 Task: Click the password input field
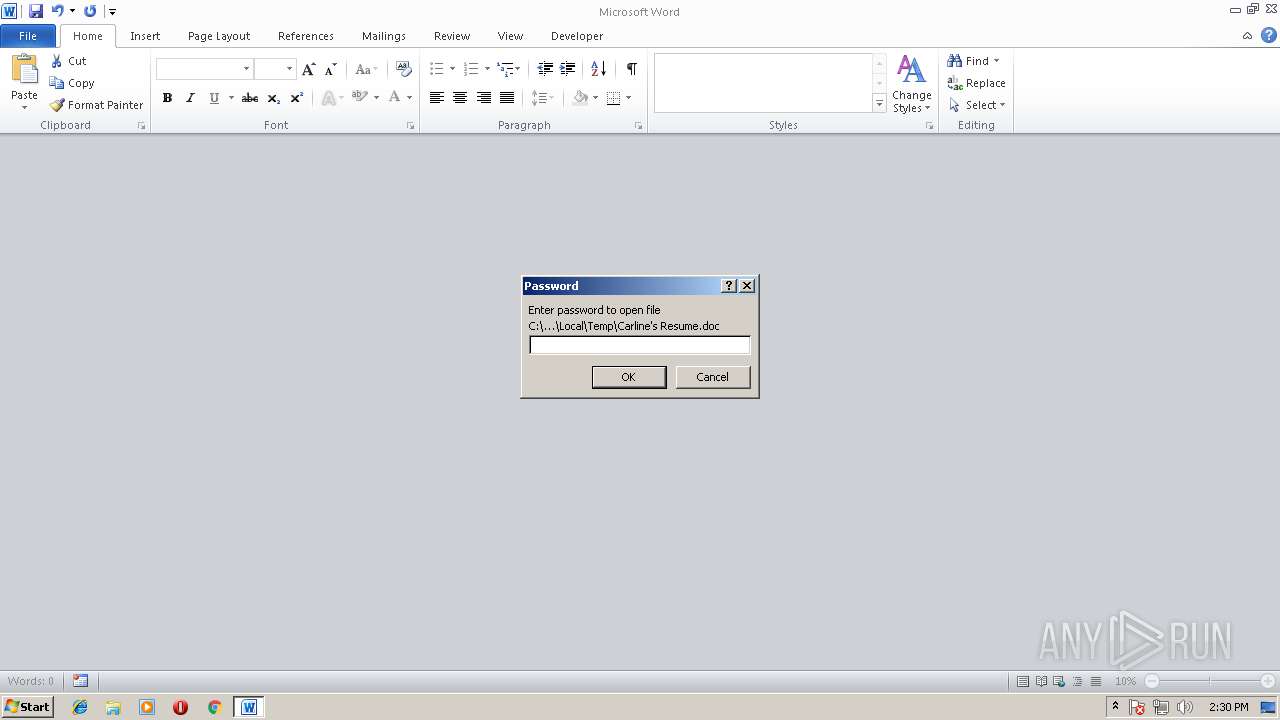[639, 345]
